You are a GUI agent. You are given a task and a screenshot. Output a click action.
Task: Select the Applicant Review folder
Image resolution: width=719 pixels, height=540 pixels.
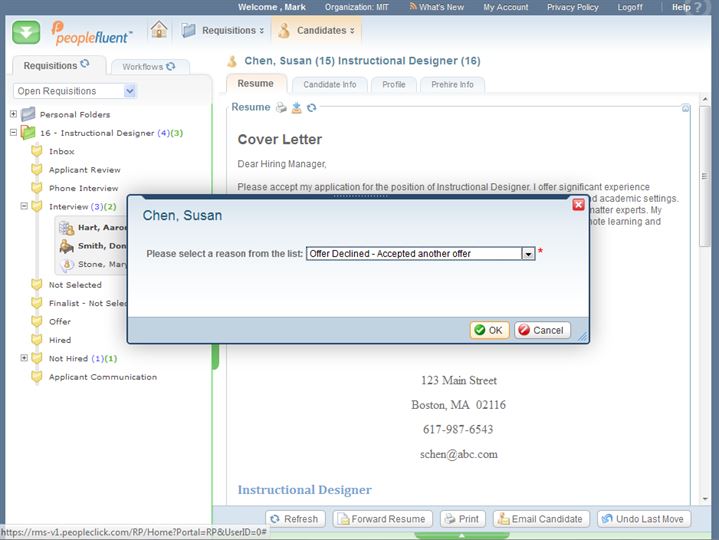click(x=84, y=170)
